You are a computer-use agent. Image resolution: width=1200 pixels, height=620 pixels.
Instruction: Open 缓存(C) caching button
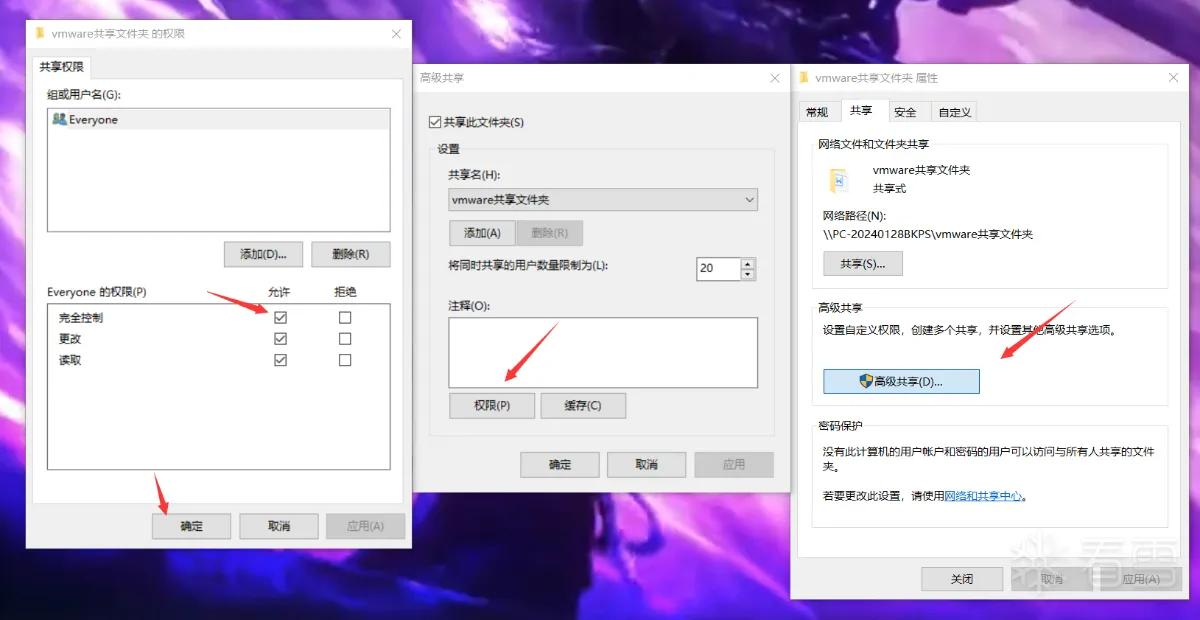pyautogui.click(x=583, y=405)
